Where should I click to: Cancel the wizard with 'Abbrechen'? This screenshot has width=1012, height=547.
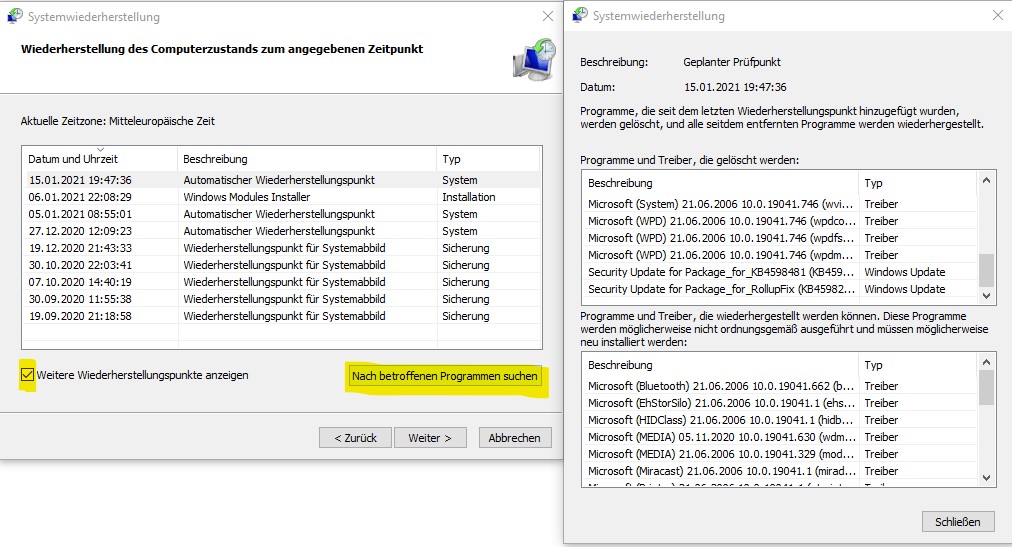click(514, 437)
